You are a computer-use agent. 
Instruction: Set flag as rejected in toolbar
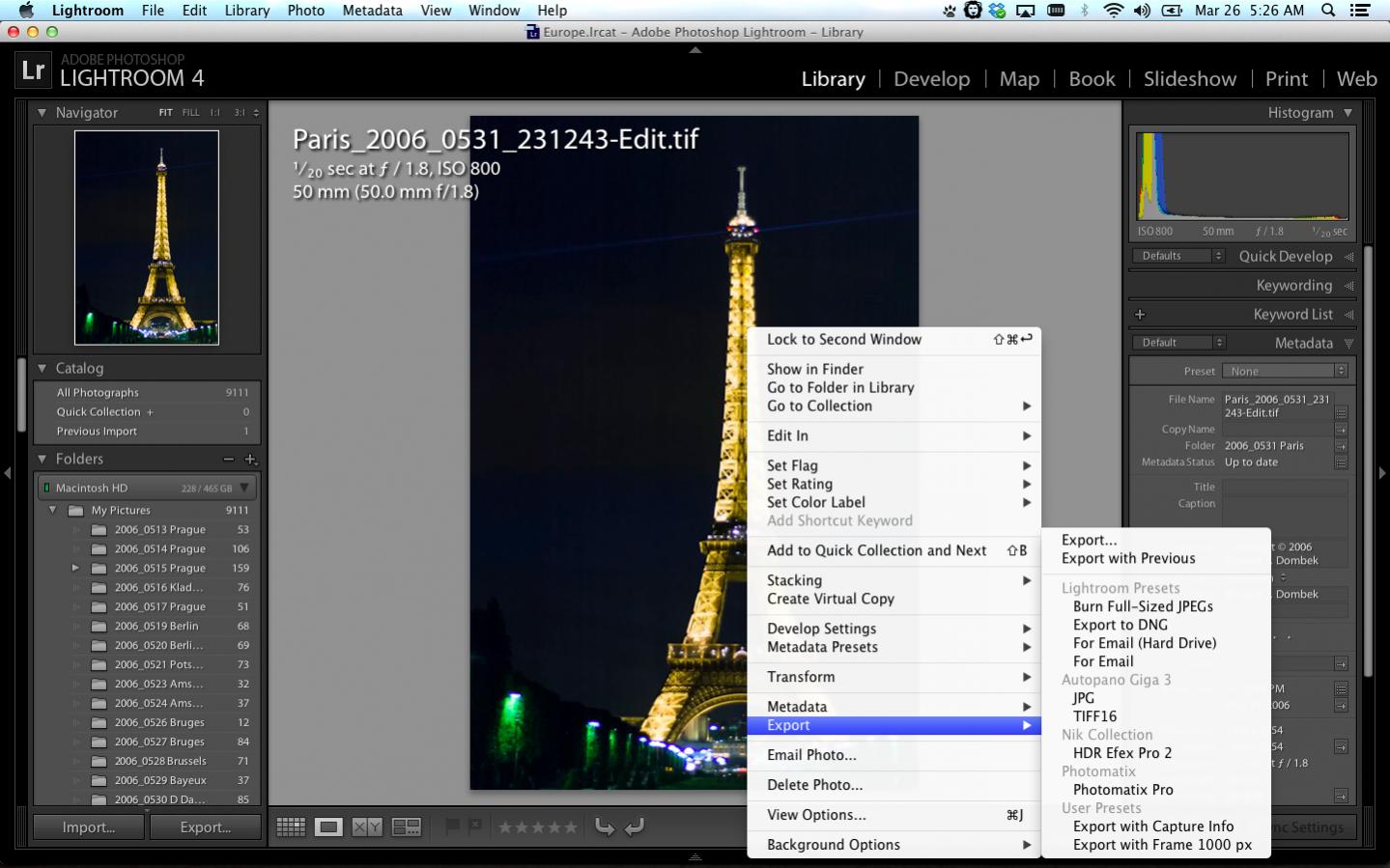coord(475,826)
